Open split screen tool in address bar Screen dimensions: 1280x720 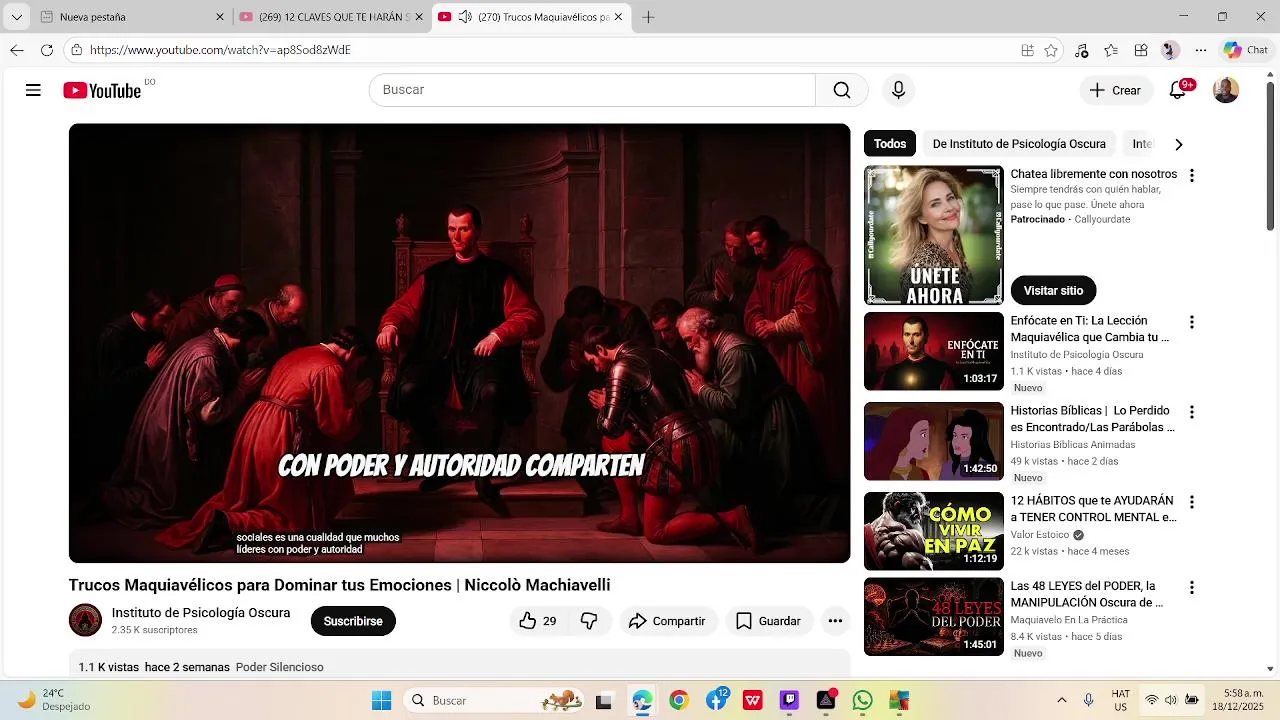coord(1027,50)
